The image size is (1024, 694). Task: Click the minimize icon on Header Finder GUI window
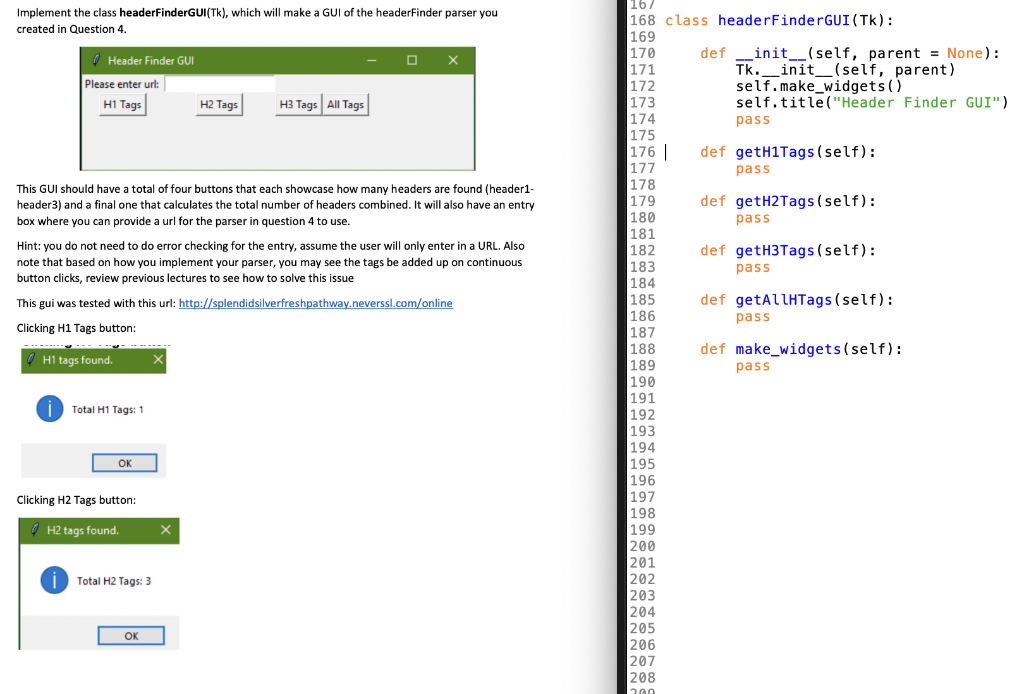[x=372, y=61]
